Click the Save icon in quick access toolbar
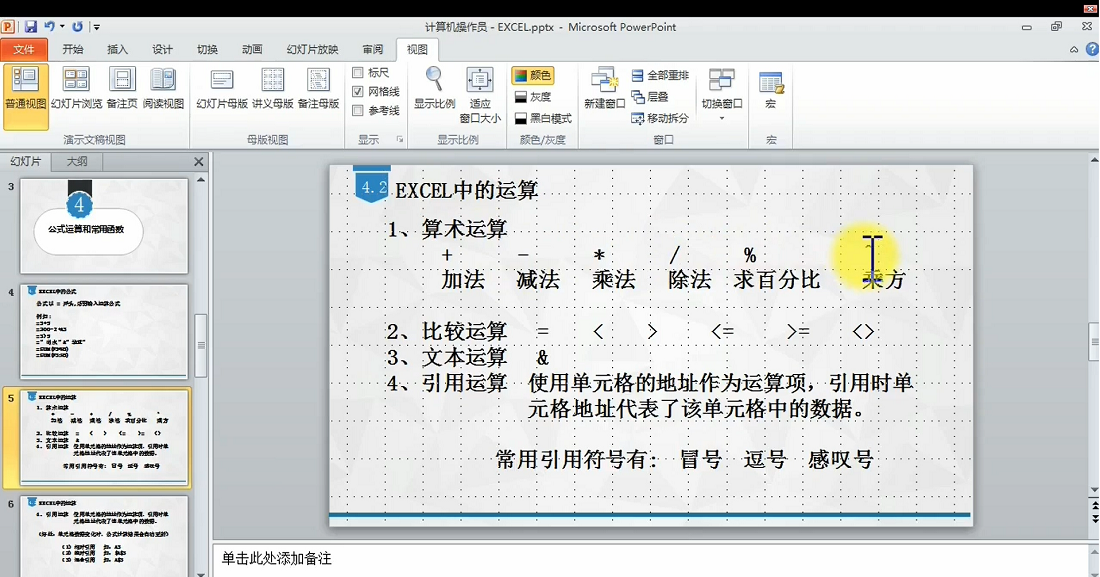The width and height of the screenshot is (1100, 577). (30, 27)
